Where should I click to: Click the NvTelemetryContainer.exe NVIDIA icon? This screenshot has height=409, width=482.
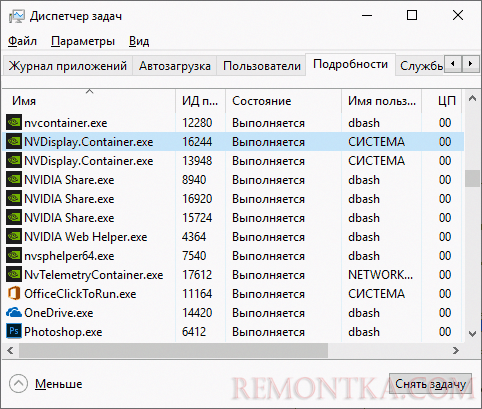tap(14, 274)
